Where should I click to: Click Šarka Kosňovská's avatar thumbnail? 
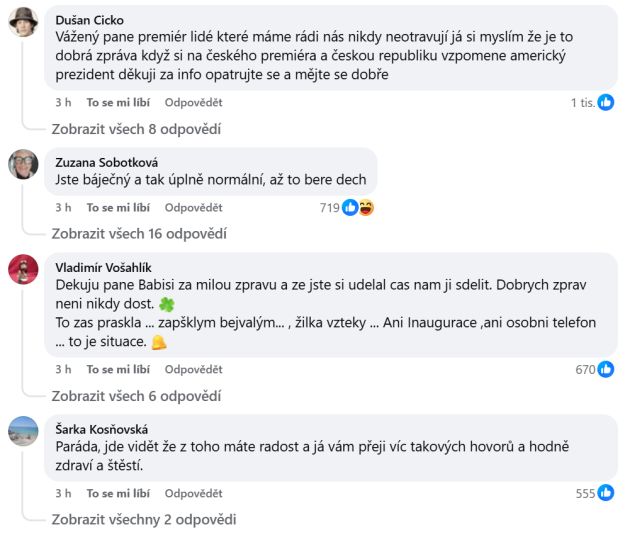click(23, 430)
